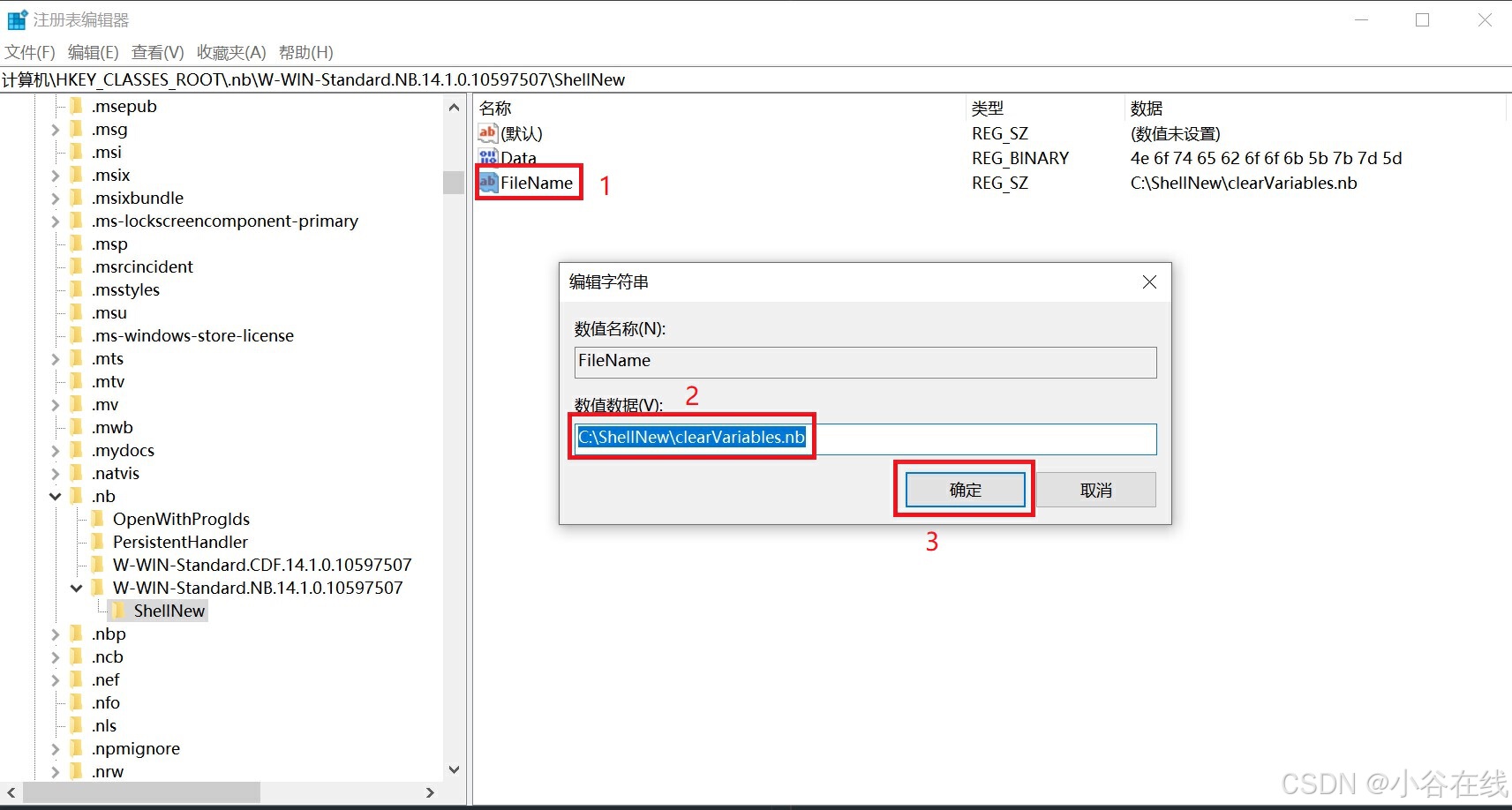The width and height of the screenshot is (1512, 810).
Task: Confirm the edit with 确定 button
Action: click(965, 490)
